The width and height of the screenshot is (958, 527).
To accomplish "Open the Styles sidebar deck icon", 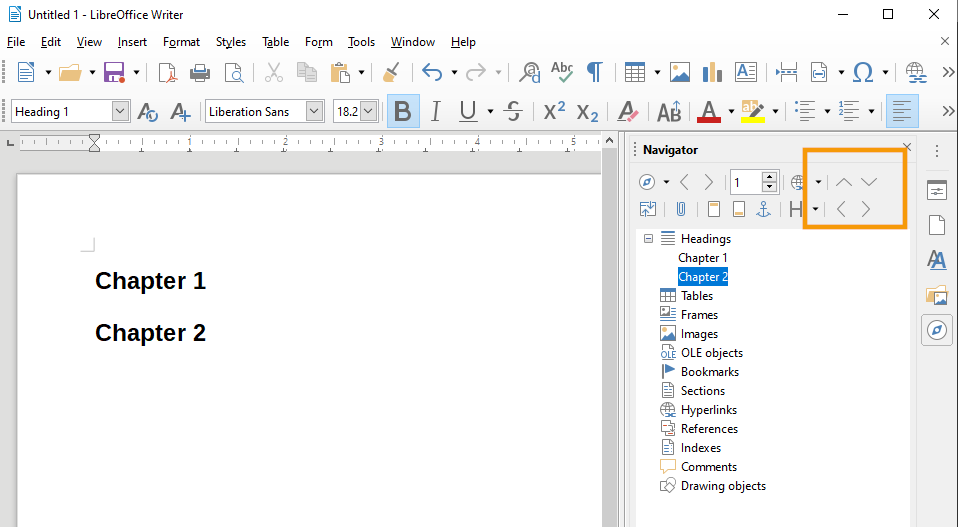I will (937, 260).
